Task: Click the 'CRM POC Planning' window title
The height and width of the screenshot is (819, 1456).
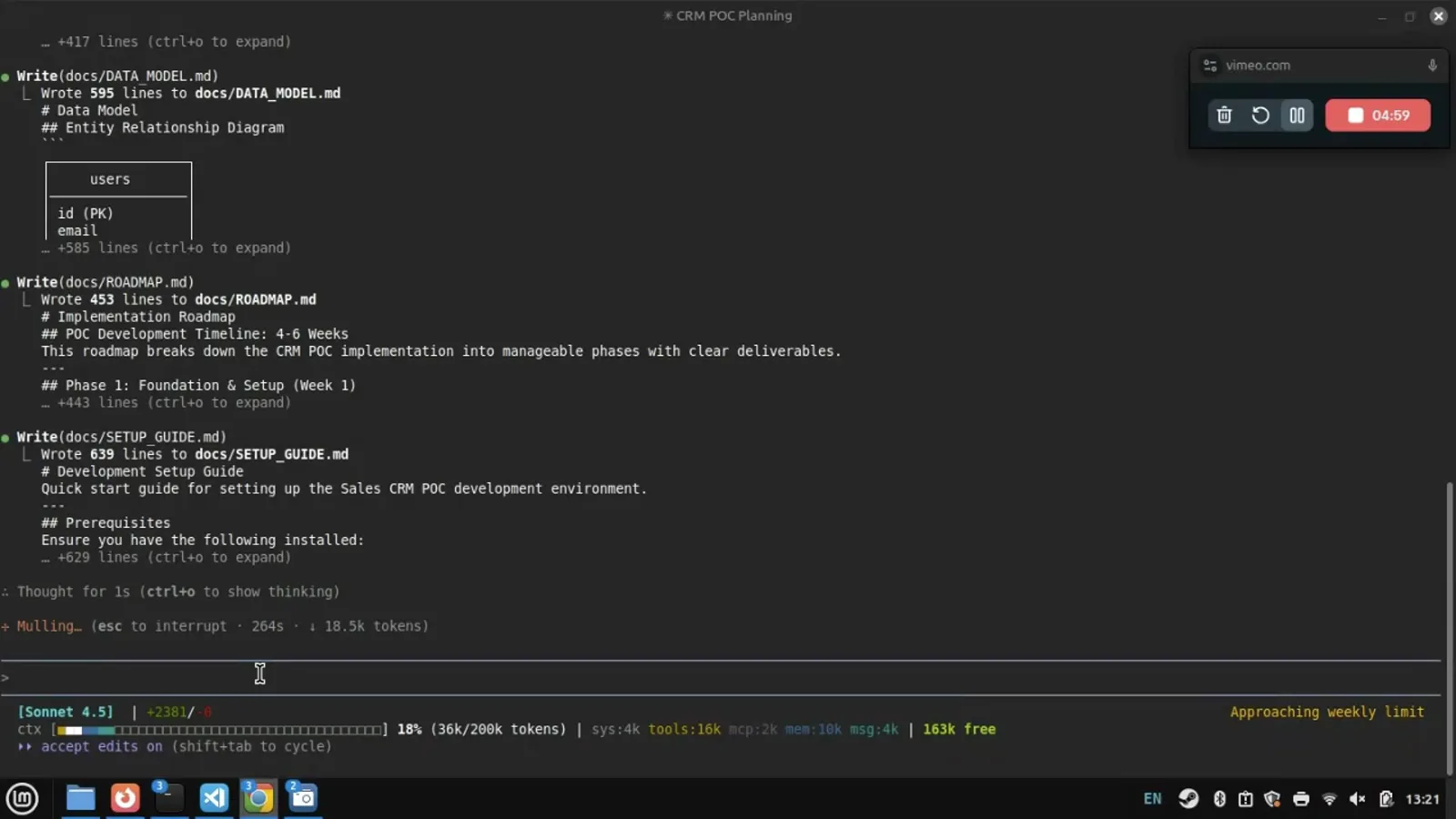Action: tap(733, 15)
